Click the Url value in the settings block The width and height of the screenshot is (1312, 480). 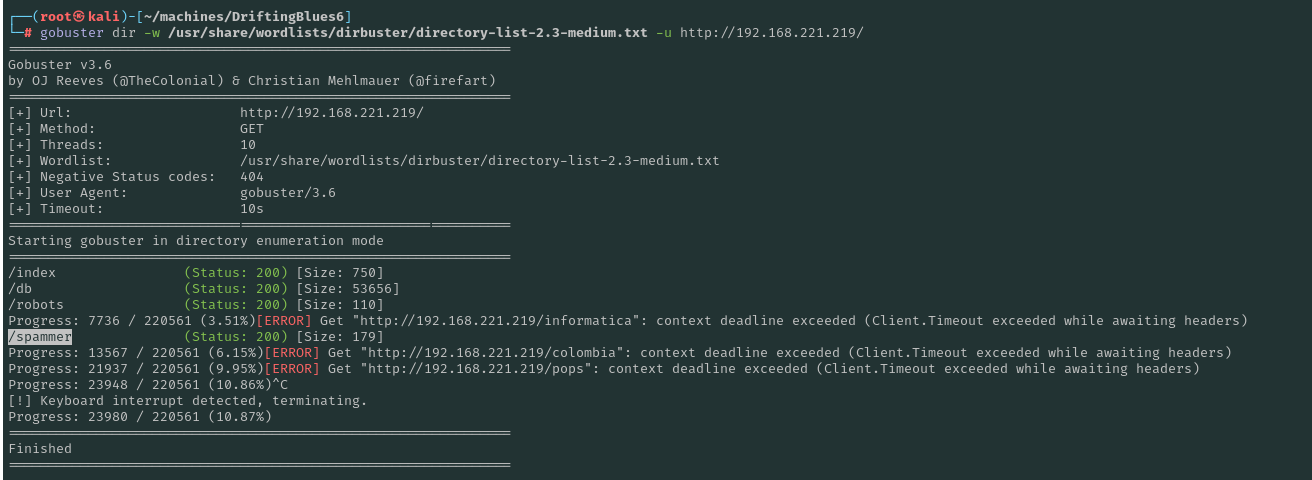click(x=331, y=113)
